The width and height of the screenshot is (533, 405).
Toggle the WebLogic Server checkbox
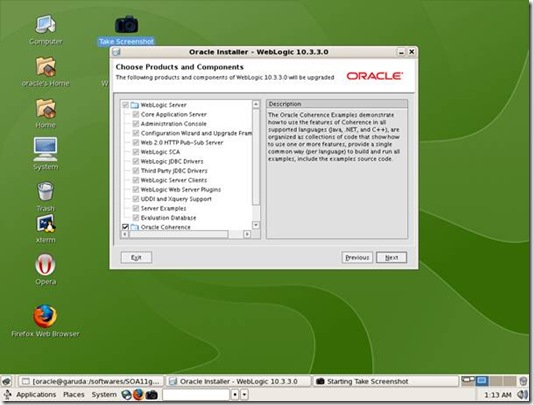tap(125, 105)
